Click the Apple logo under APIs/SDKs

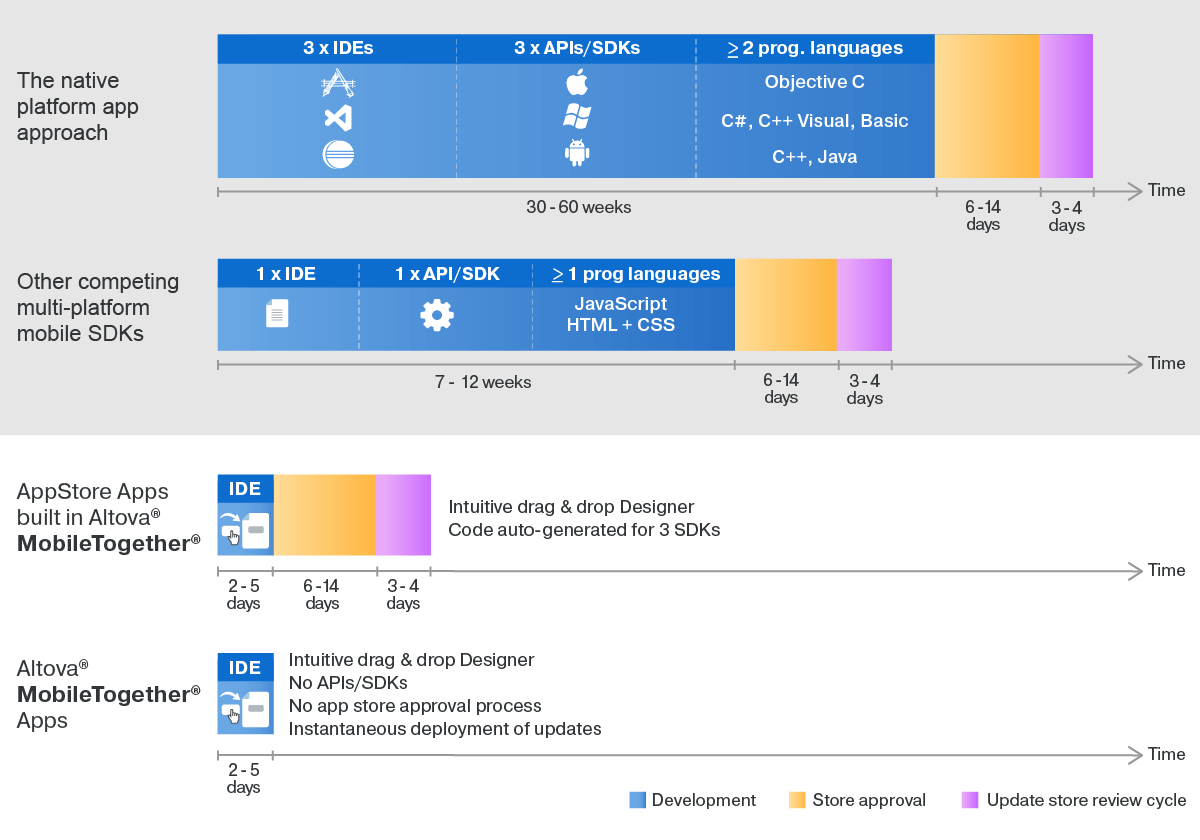coord(577,82)
